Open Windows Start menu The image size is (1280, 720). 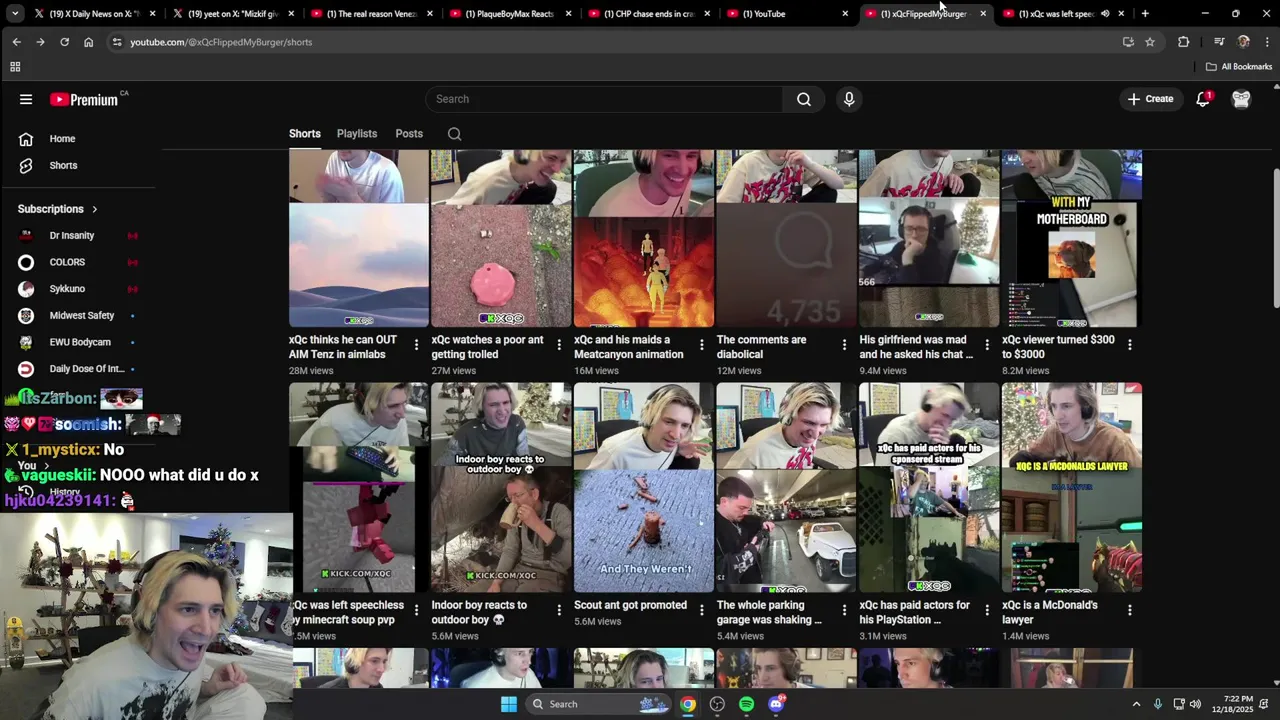tap(509, 704)
